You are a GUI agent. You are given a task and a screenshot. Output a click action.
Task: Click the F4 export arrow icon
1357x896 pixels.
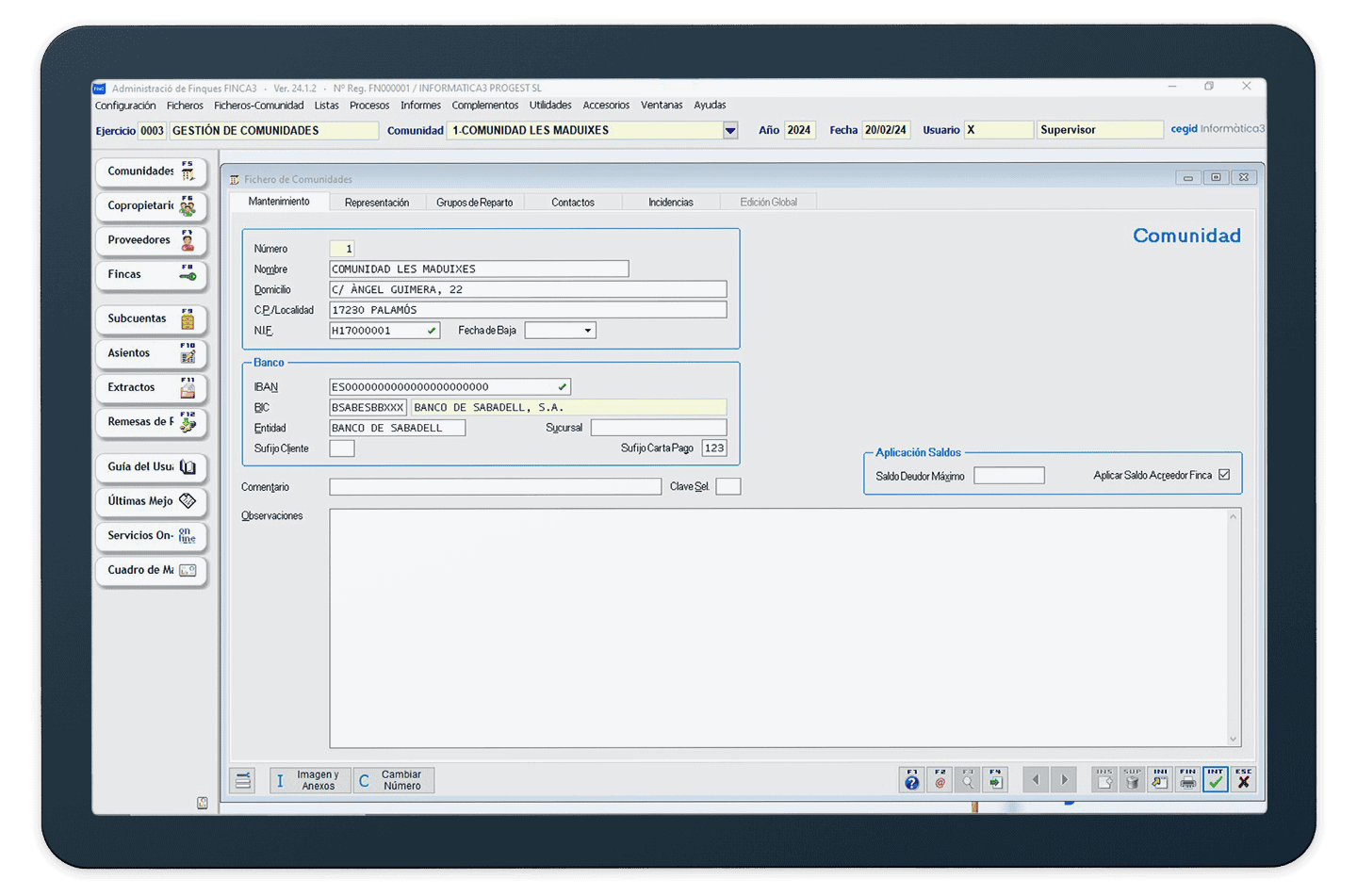coord(995,779)
